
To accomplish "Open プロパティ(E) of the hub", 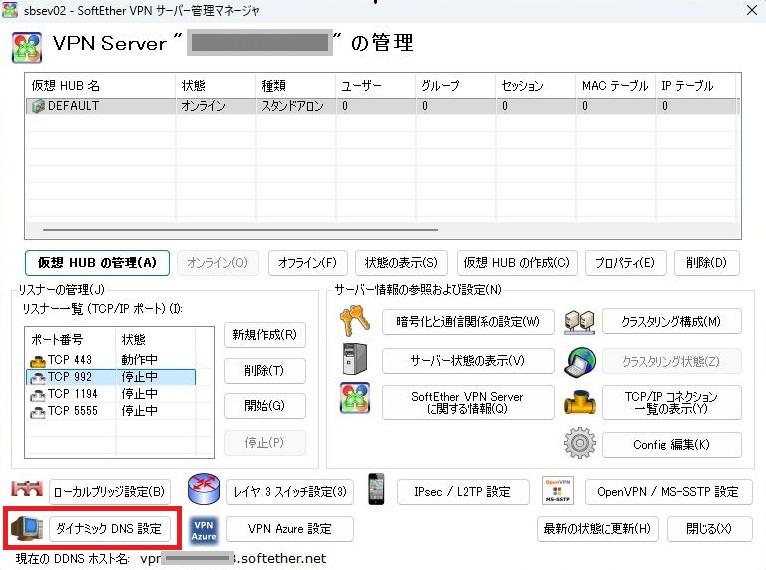I will [624, 263].
